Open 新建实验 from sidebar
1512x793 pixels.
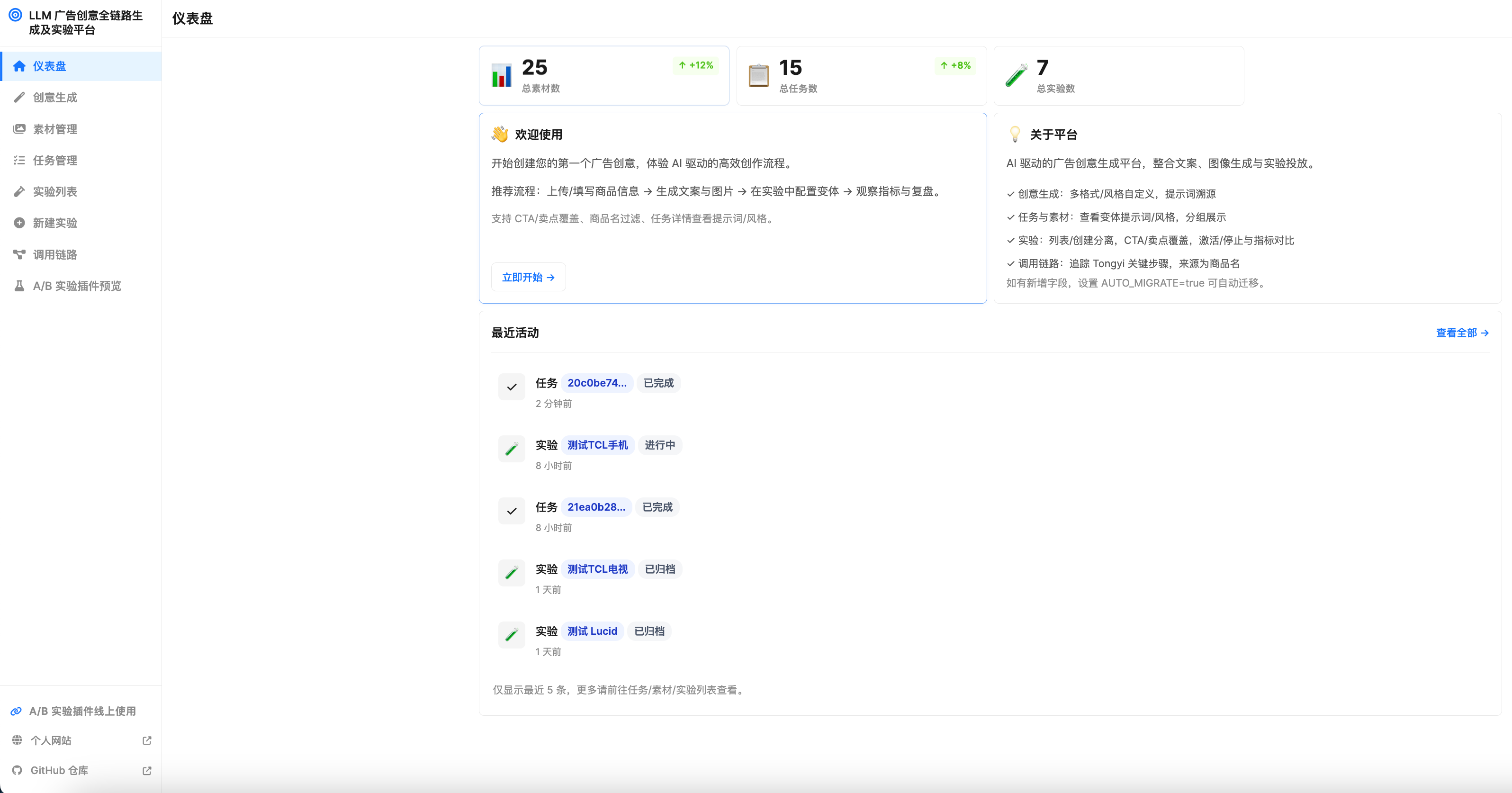(x=81, y=223)
